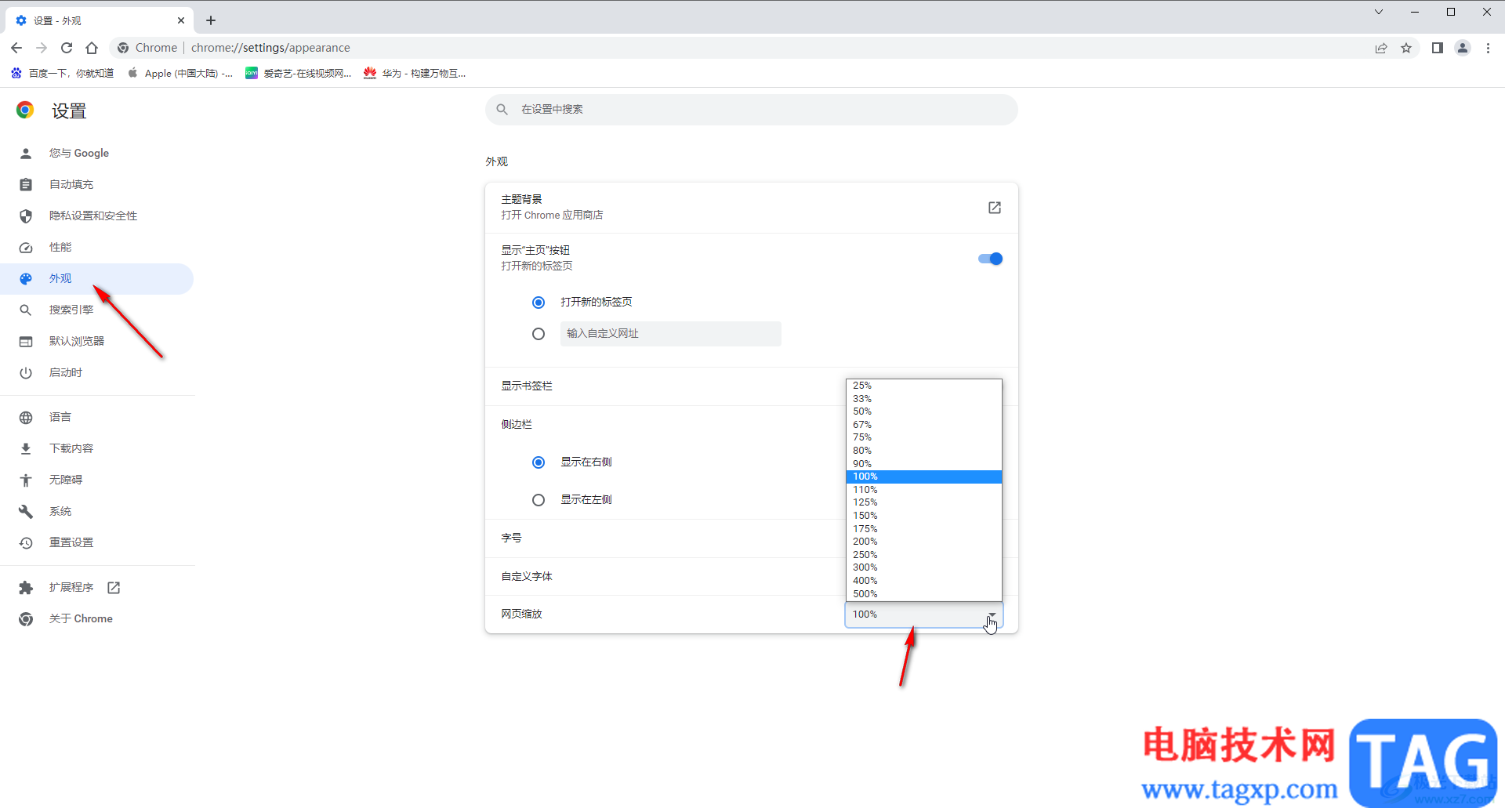1505x812 pixels.
Task: Choose 33% zoom option
Action: [x=923, y=399]
